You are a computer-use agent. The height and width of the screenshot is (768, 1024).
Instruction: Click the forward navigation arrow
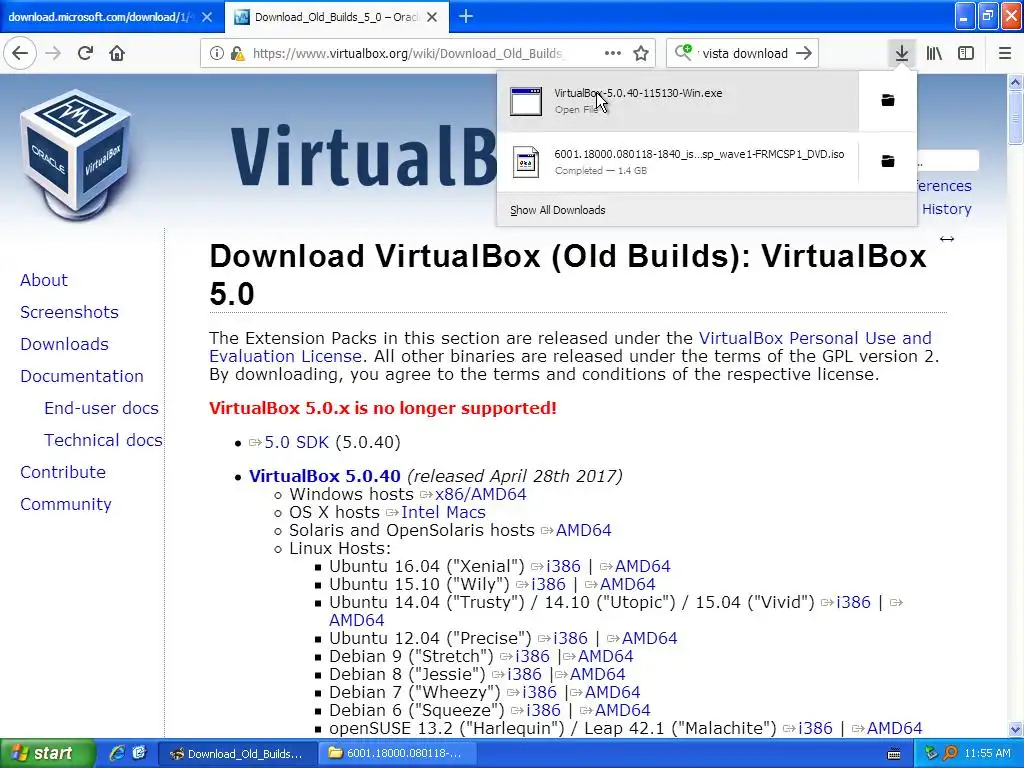click(x=54, y=53)
